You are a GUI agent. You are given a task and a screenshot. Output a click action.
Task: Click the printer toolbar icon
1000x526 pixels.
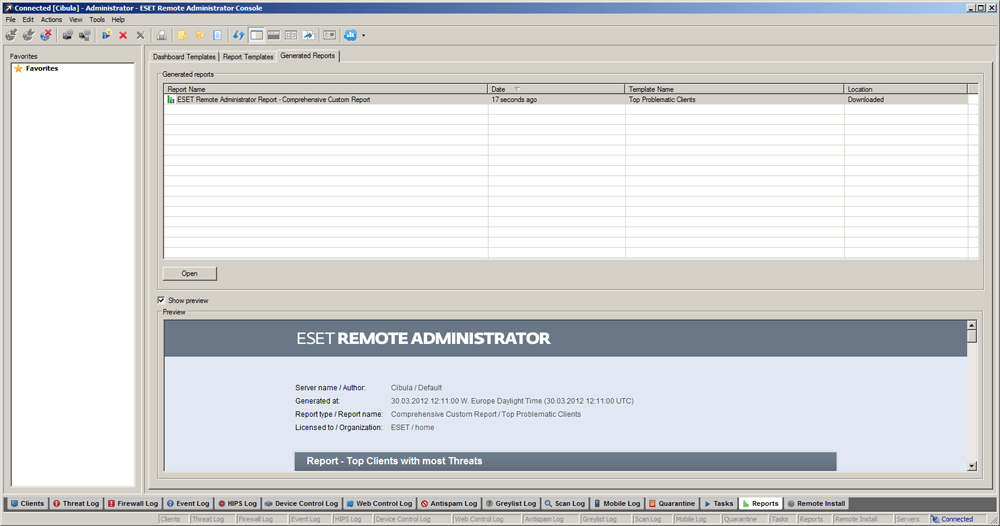pyautogui.click(x=161, y=35)
